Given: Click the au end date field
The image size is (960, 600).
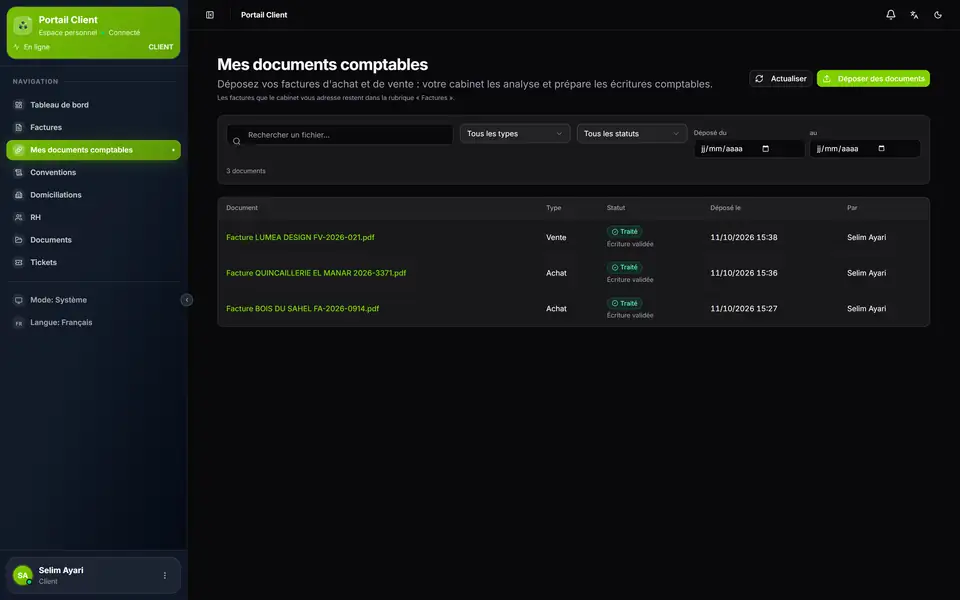Looking at the screenshot, I should tap(864, 149).
